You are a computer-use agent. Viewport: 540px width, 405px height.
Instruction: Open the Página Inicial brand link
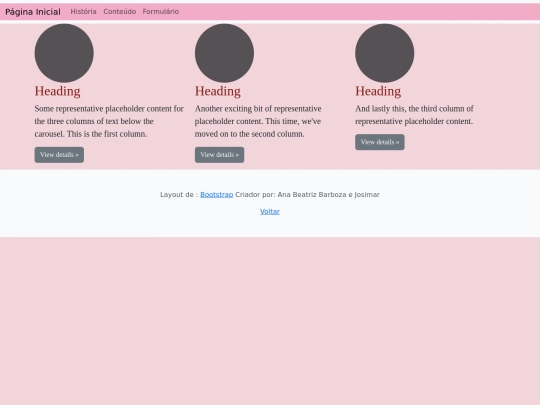(x=33, y=12)
